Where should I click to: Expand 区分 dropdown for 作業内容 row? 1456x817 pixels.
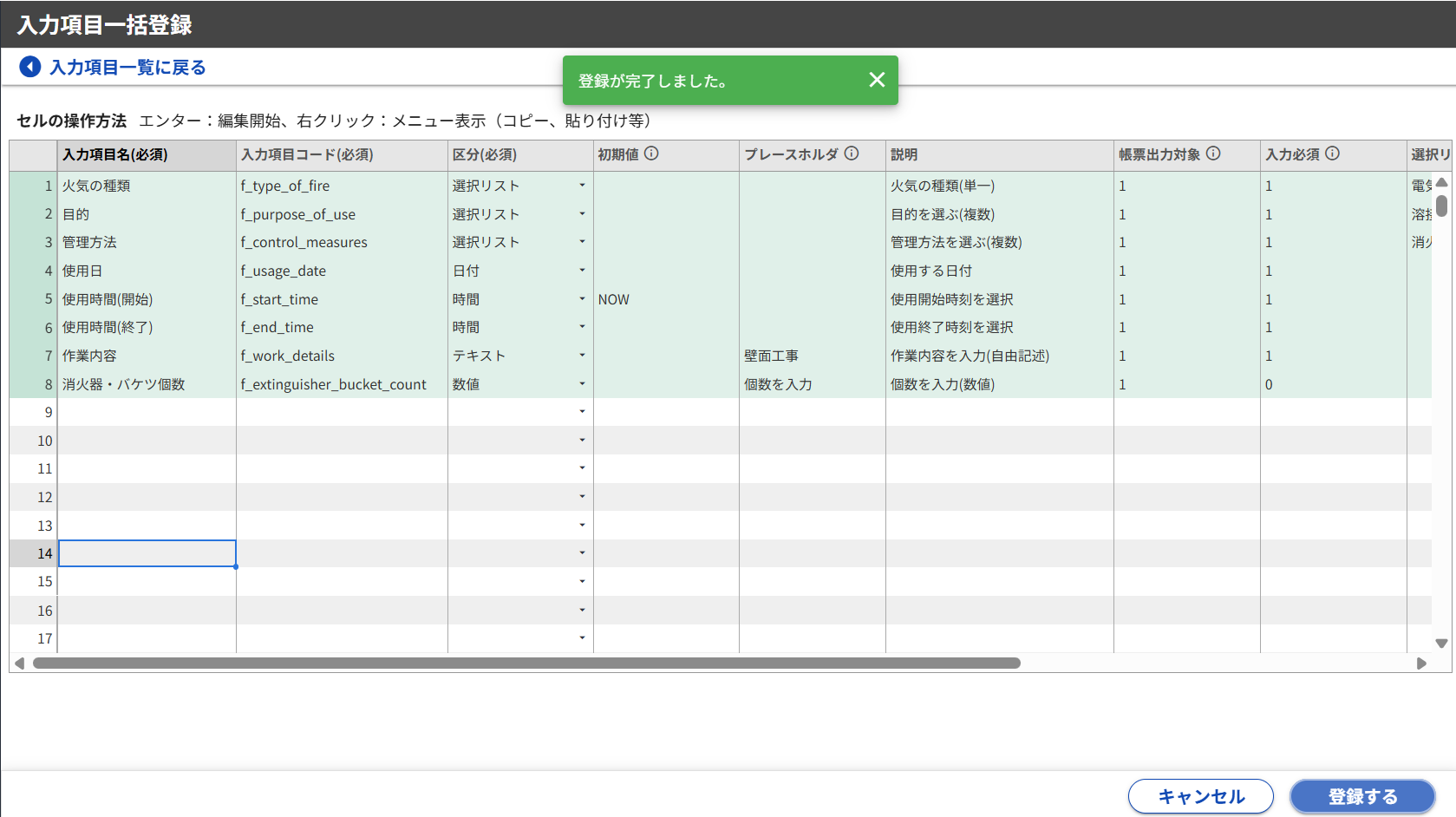582,356
